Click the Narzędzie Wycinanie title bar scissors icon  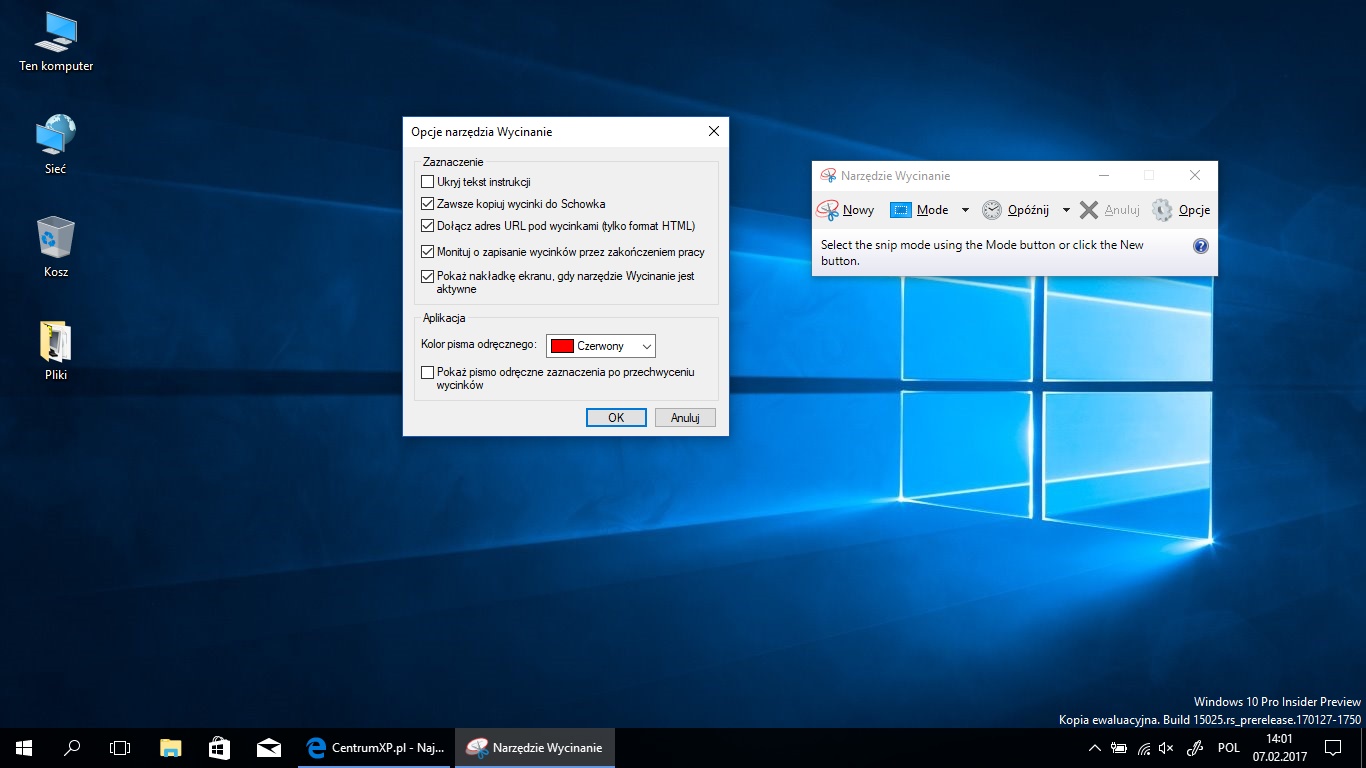828,175
